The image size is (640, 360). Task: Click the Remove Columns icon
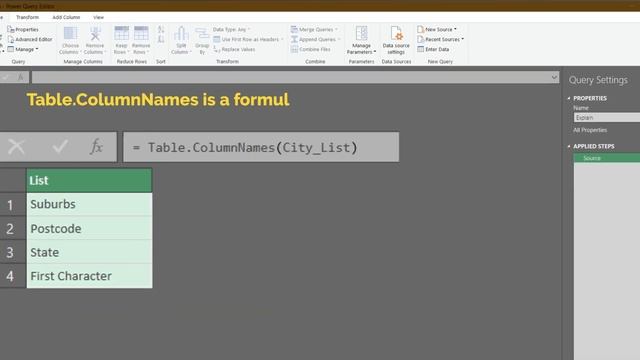click(95, 34)
